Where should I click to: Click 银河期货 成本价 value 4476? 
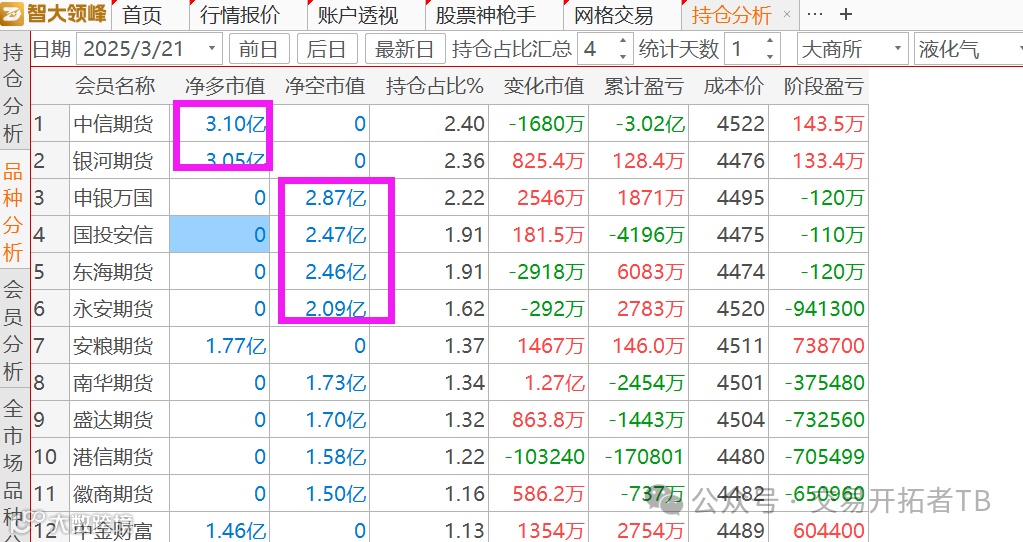coord(741,160)
